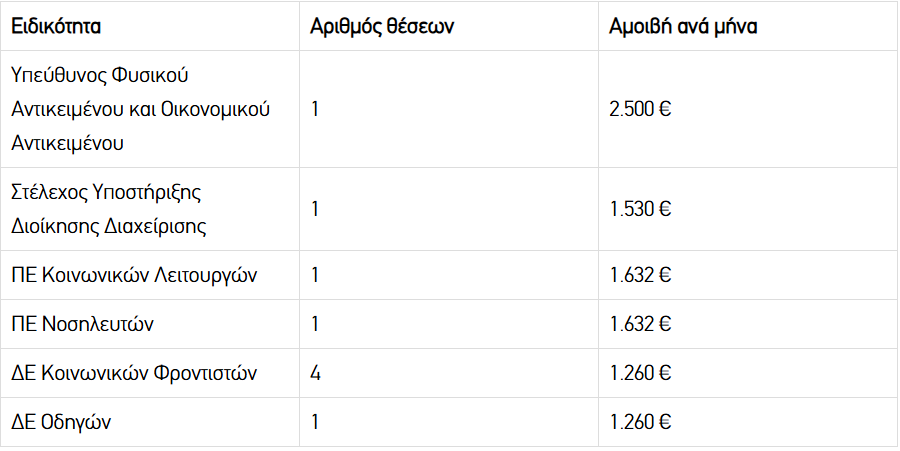Click positions count for ΠΕ Νοσηλευτών
900x451 pixels.
pos(449,324)
